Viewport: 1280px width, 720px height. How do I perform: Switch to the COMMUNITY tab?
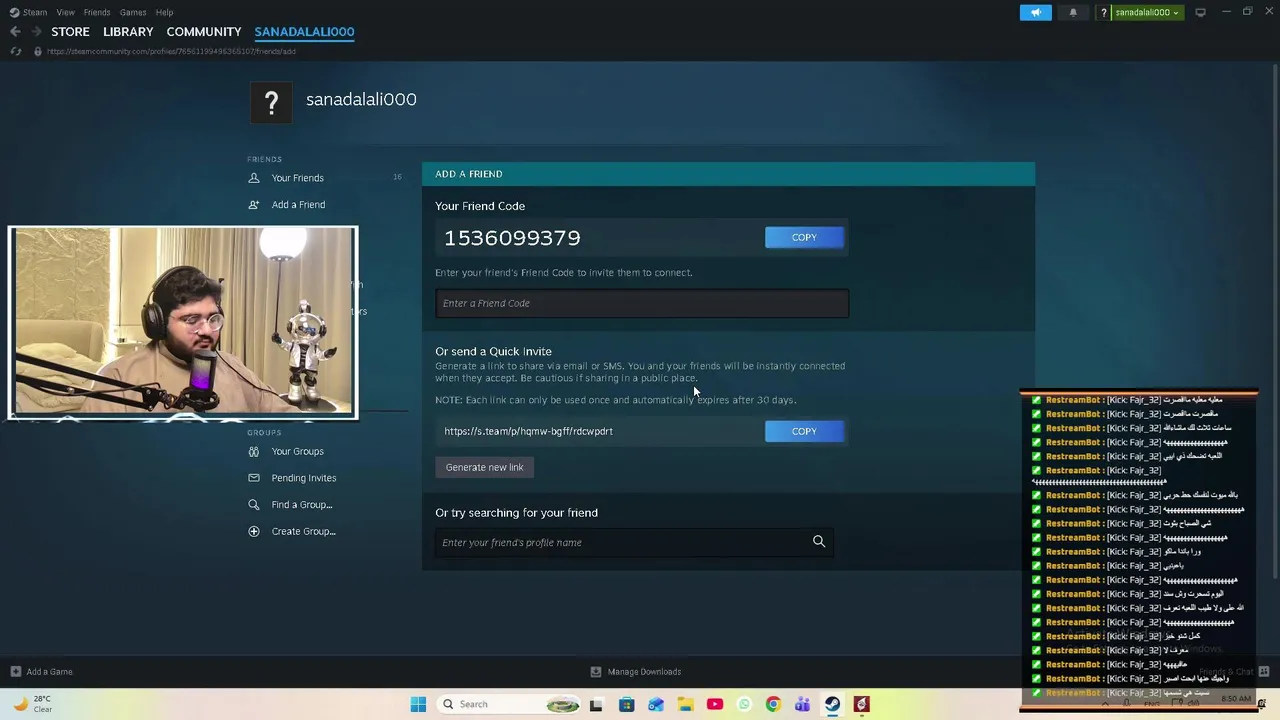(204, 31)
